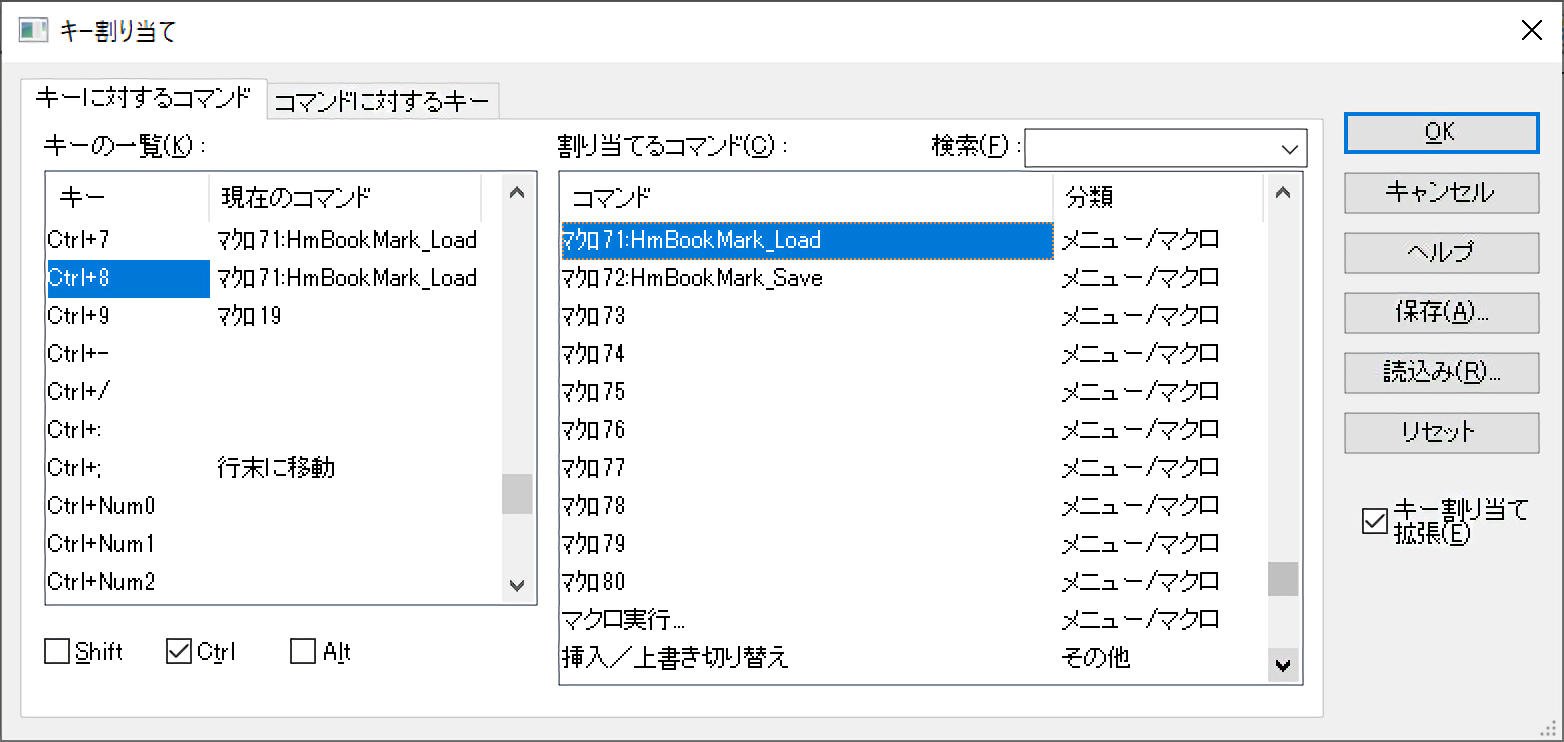Screen dimensions: 1564x742
Task: Click the command list scrollbar thumb
Action: pyautogui.click(x=1283, y=579)
